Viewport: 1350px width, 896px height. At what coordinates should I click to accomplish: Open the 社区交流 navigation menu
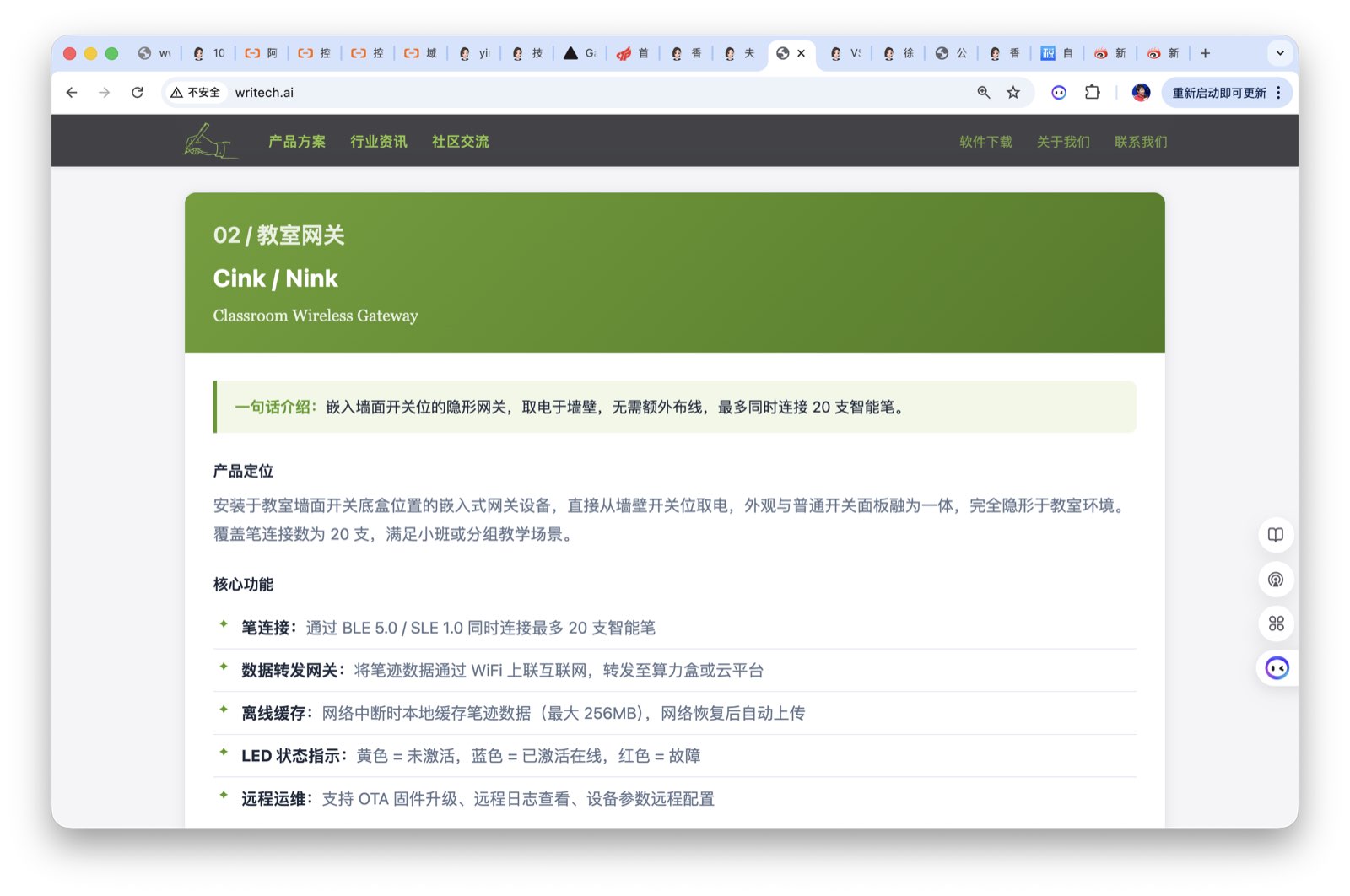click(x=461, y=142)
